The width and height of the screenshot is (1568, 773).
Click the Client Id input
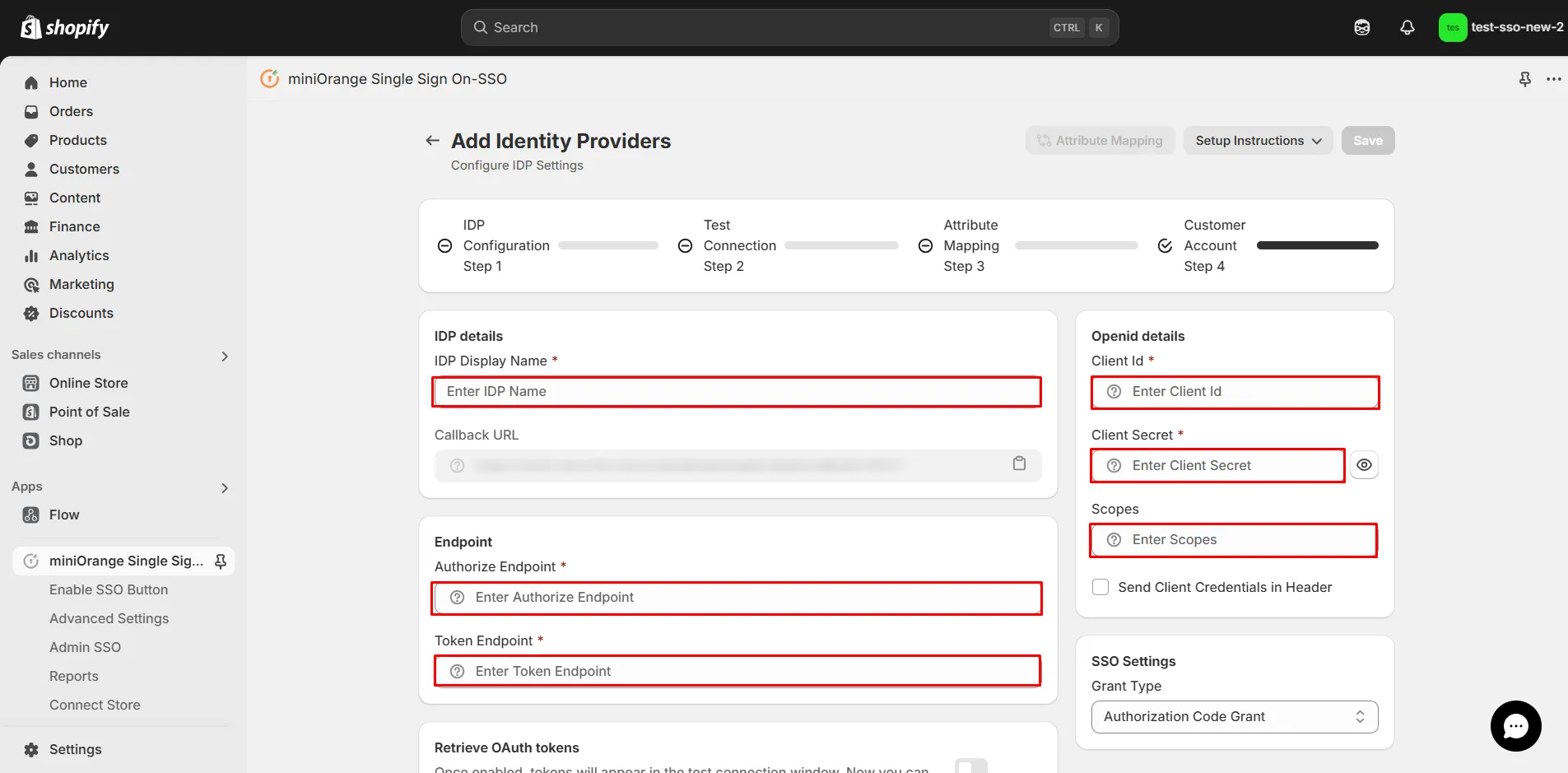(1235, 392)
